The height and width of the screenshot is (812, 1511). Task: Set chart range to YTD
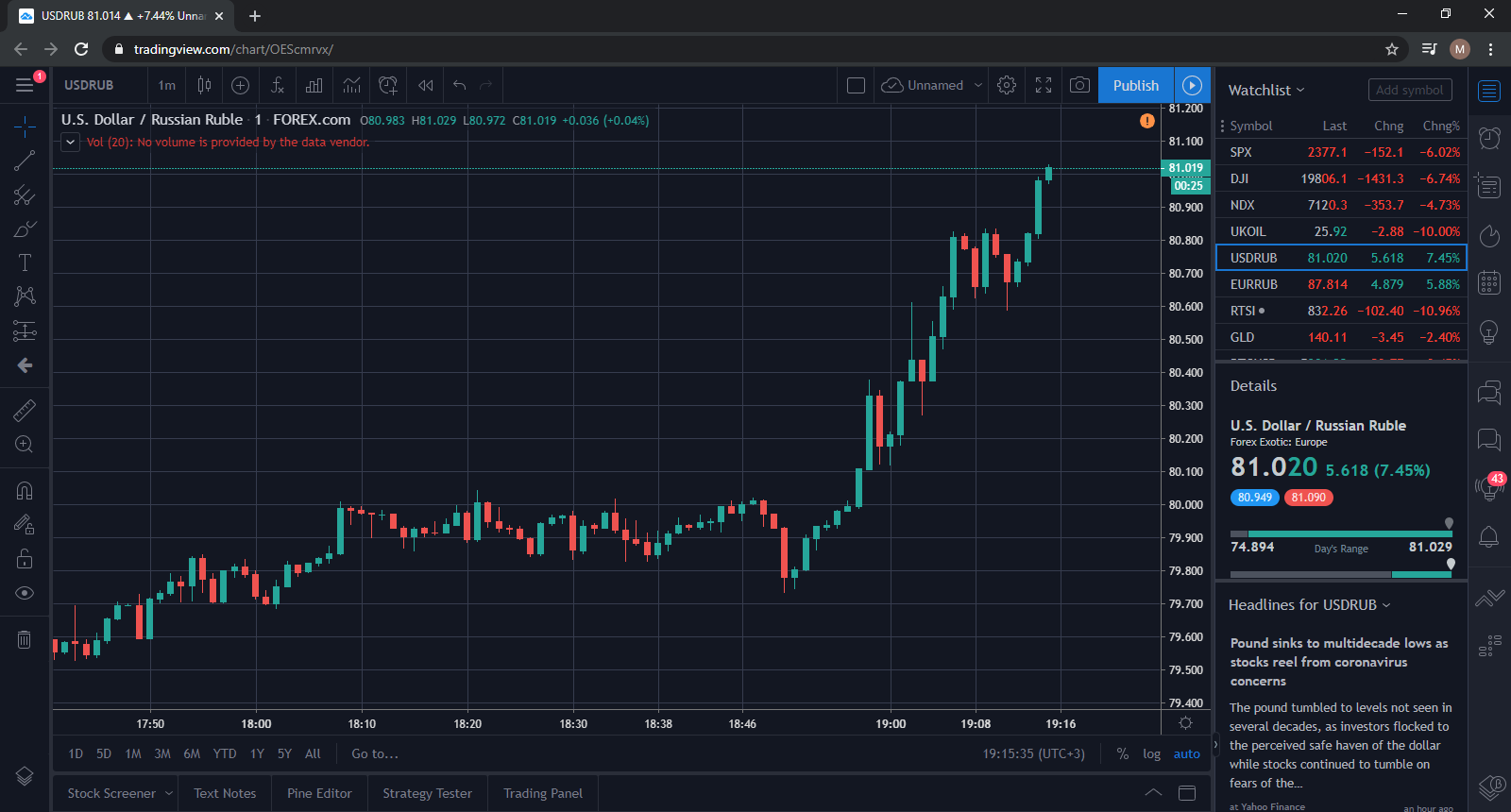click(x=225, y=753)
